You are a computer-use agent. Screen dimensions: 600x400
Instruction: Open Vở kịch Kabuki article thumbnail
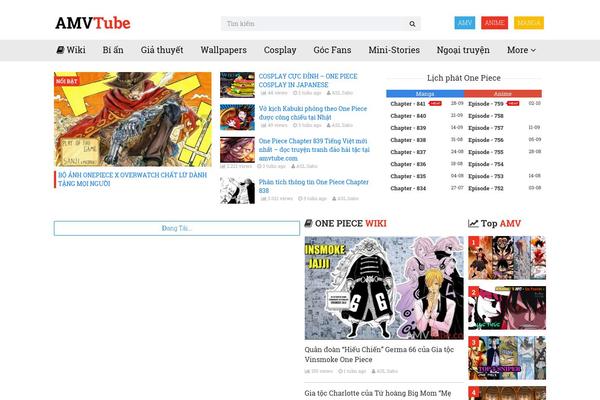coord(237,117)
